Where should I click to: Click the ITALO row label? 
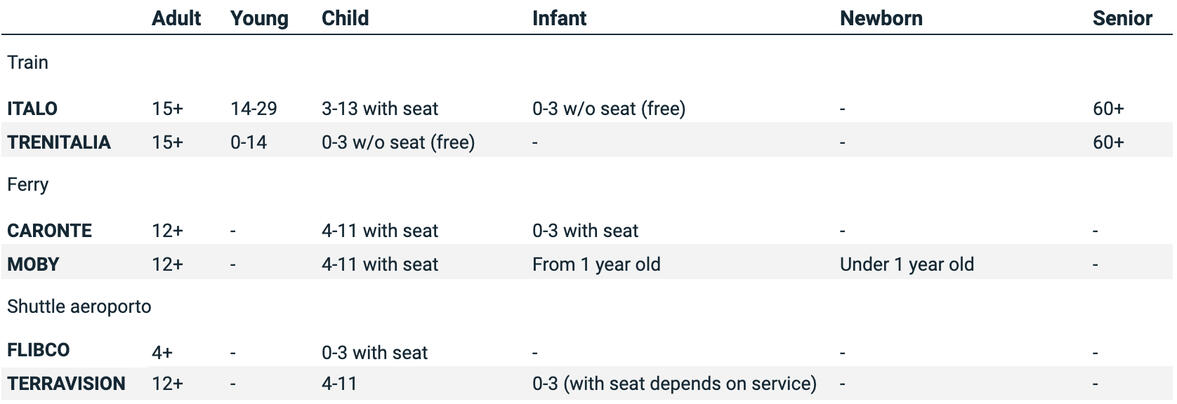click(32, 108)
